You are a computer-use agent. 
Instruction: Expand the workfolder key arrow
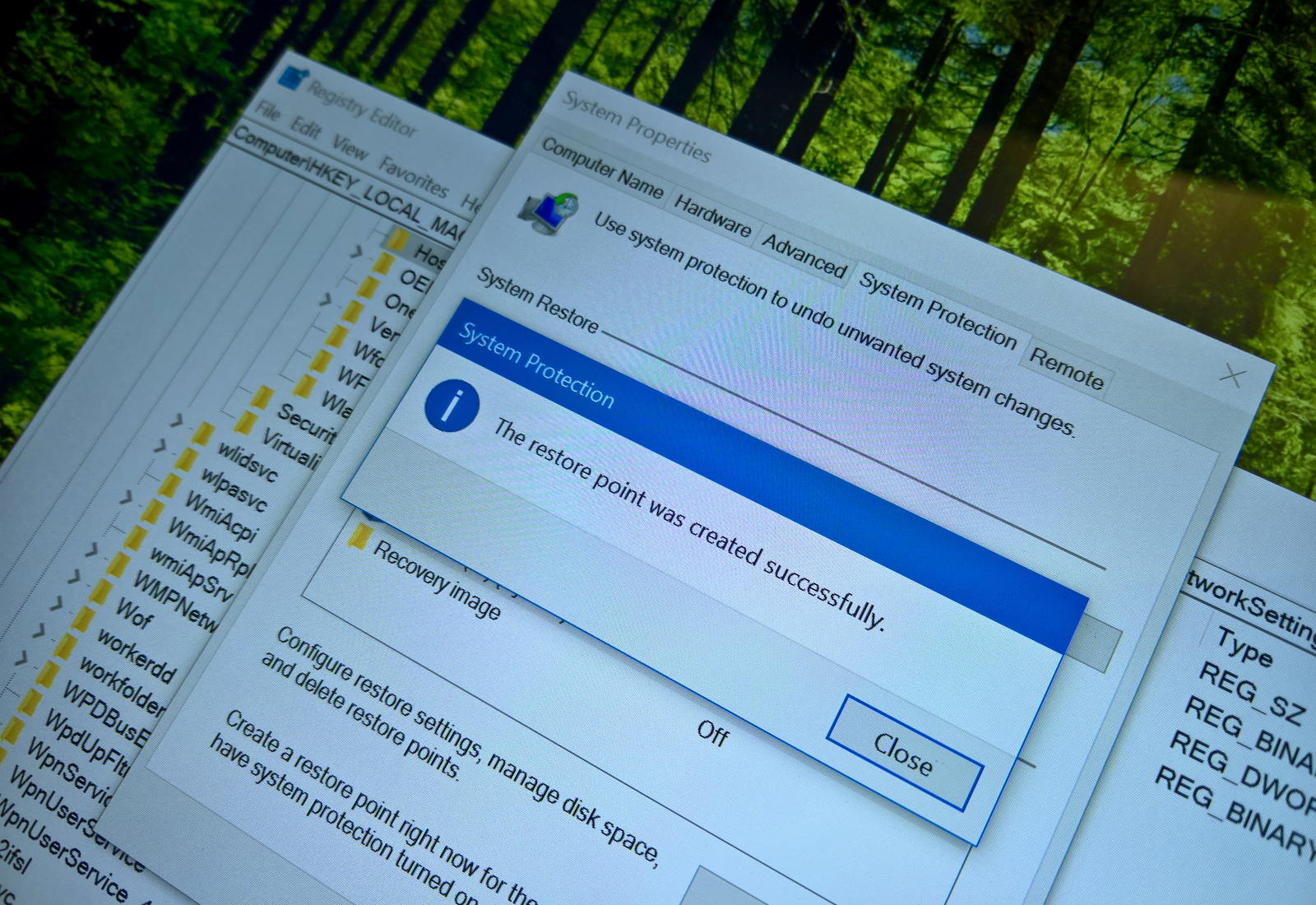coord(38,630)
